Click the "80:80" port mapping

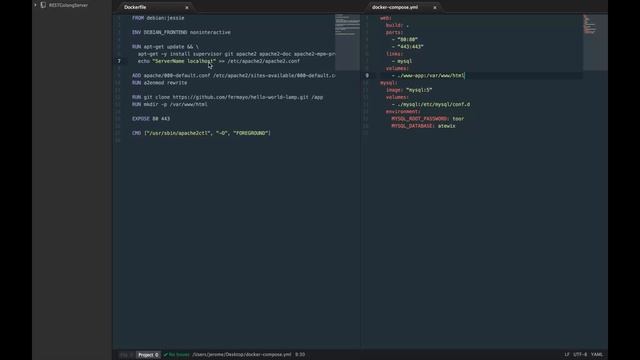click(407, 40)
